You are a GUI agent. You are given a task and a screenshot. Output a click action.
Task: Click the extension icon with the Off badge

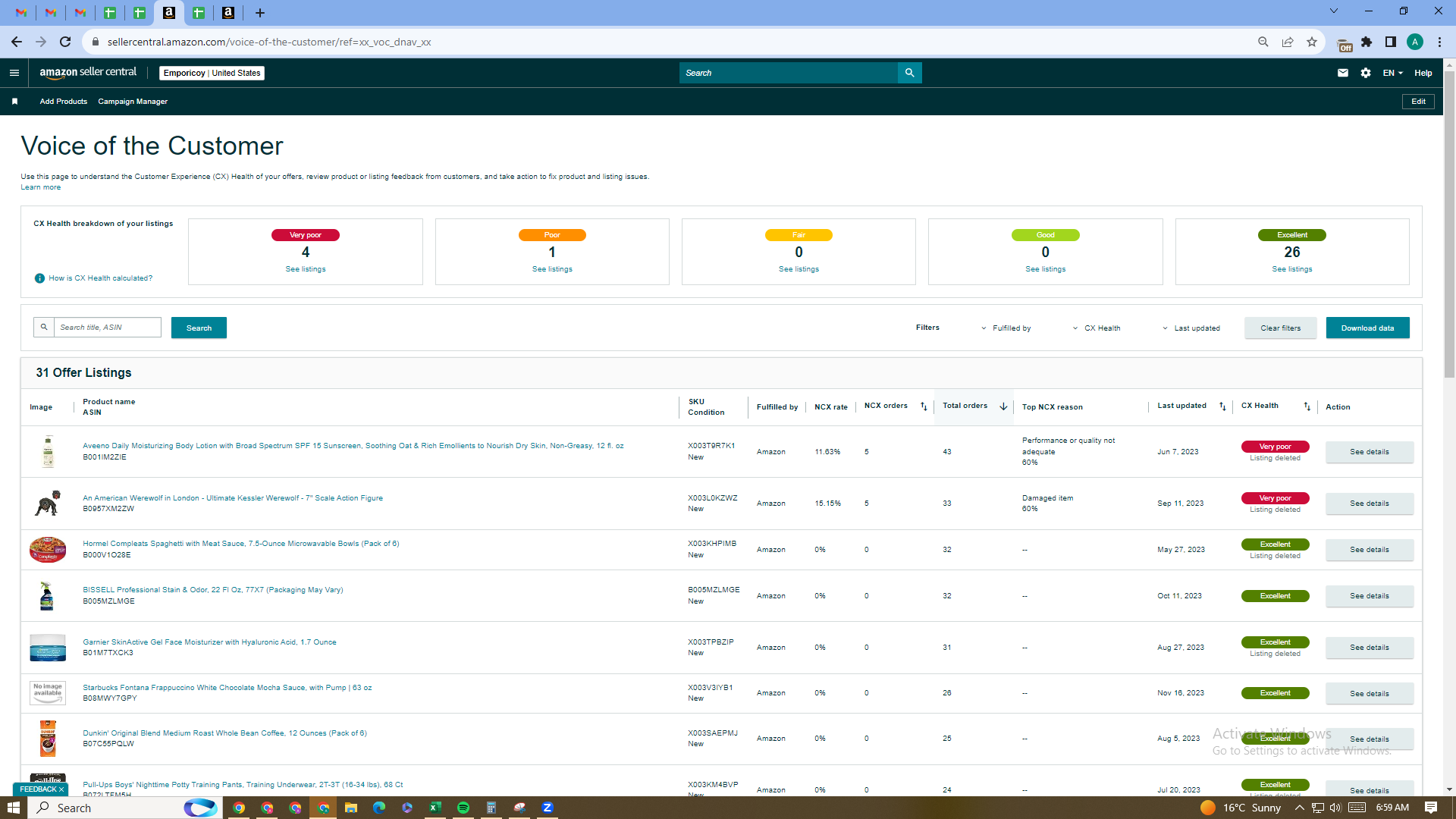[1343, 44]
